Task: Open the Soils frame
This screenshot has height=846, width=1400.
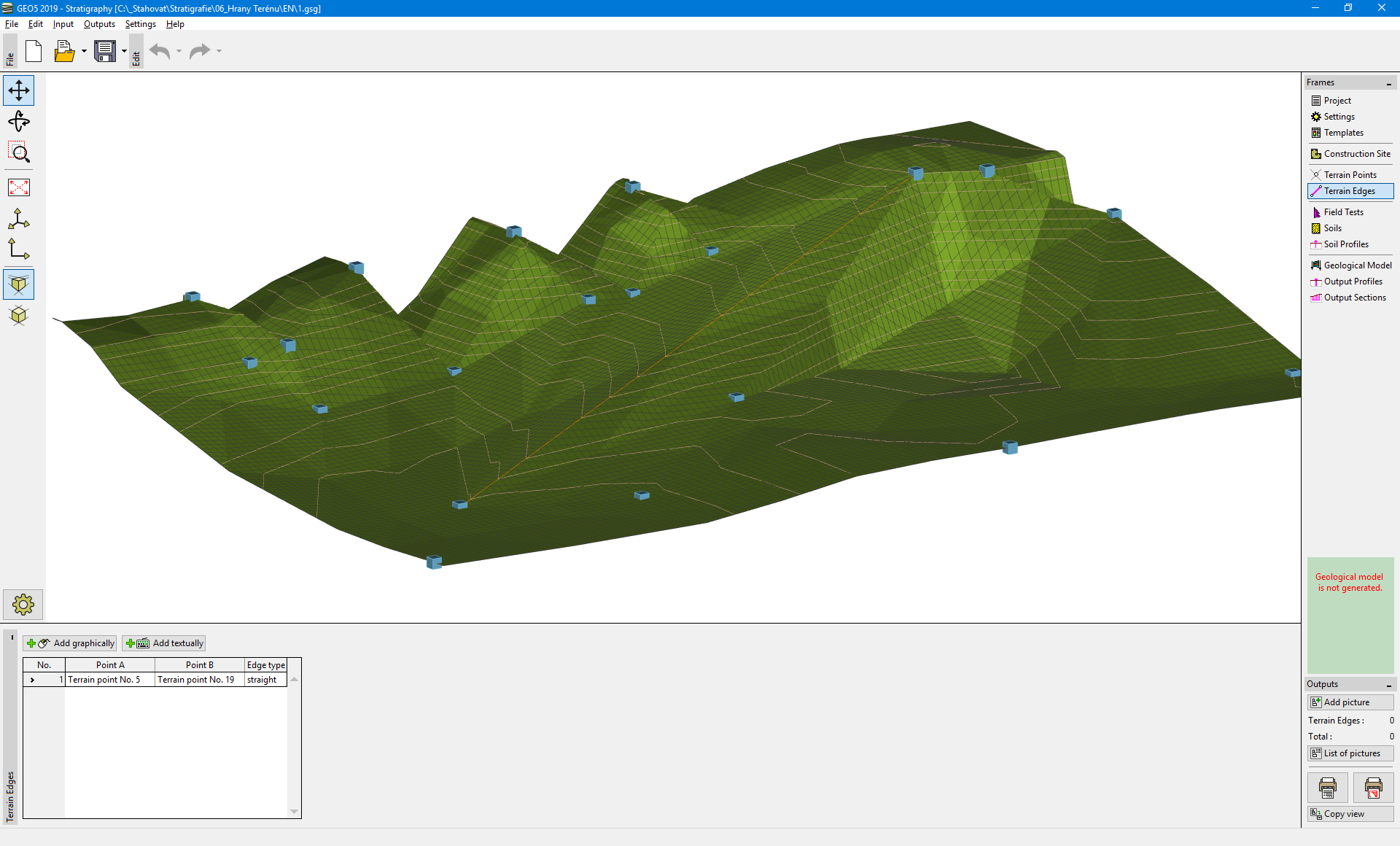Action: [1350, 228]
